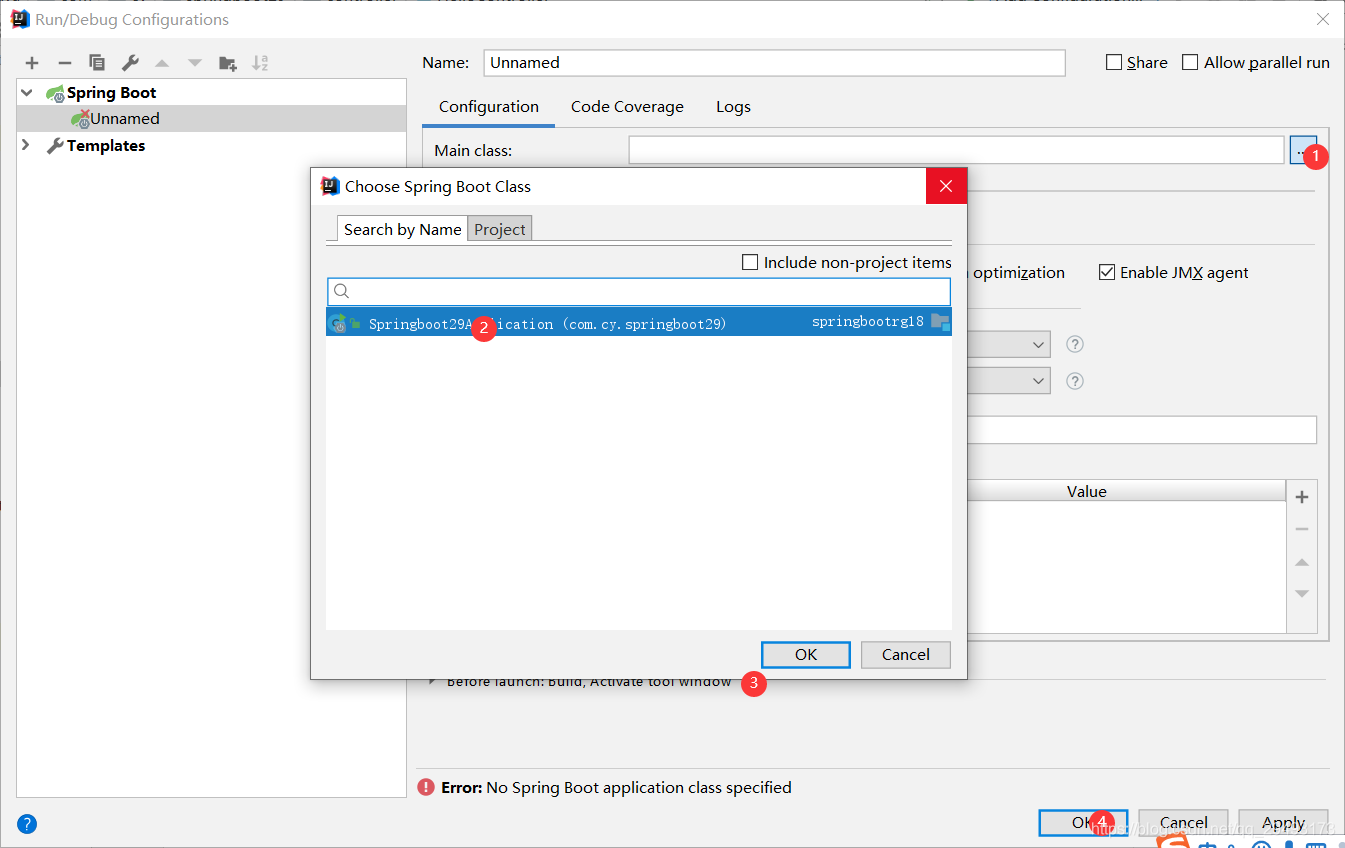Copy configuration icon in toolbar
The width and height of the screenshot is (1345, 848).
[97, 63]
